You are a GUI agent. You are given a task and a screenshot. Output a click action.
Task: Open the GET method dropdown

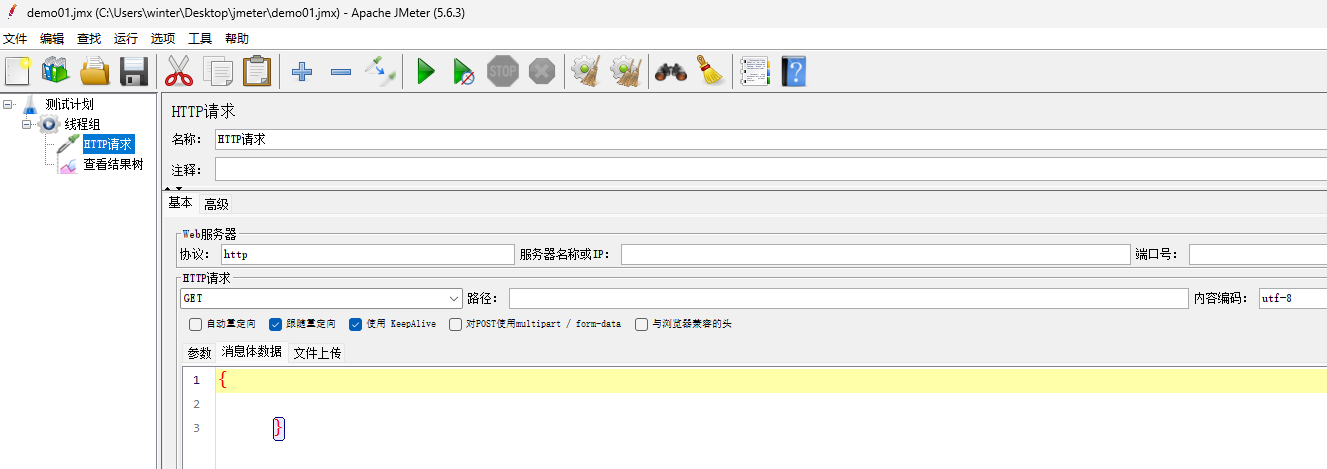tap(320, 298)
